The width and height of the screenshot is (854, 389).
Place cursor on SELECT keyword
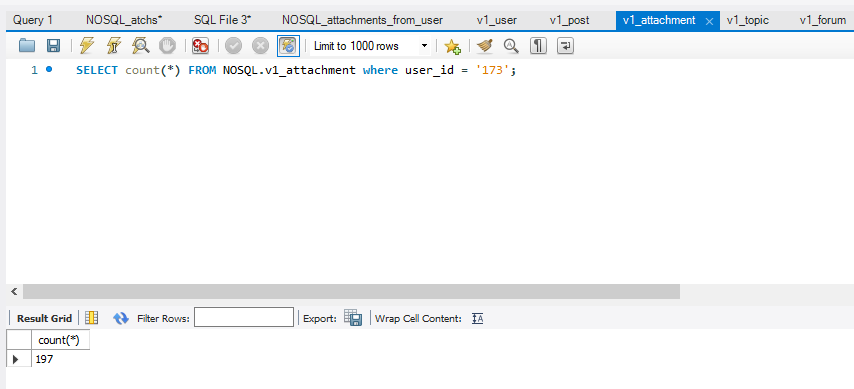point(97,70)
